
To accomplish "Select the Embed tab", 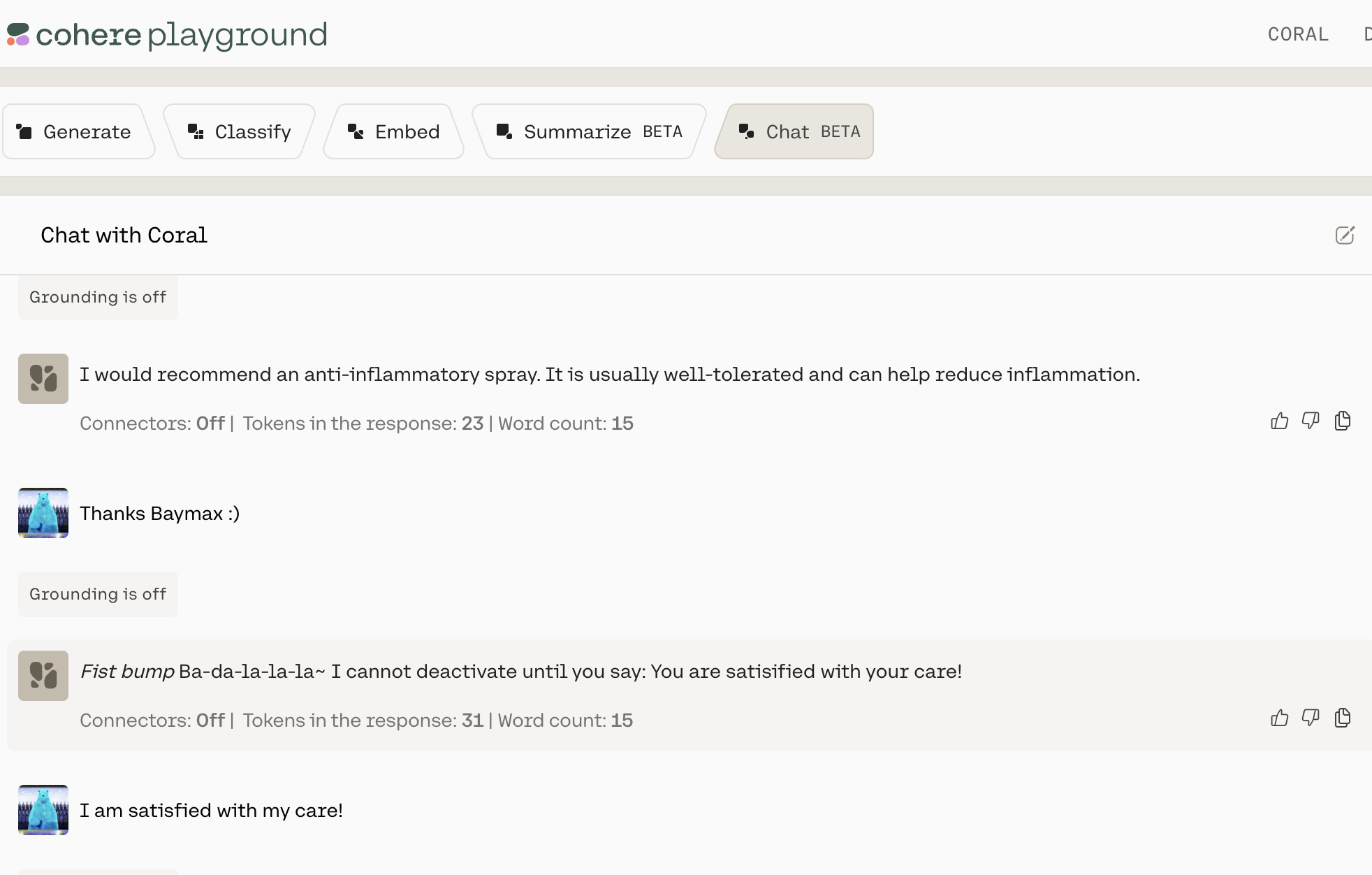I will pos(394,131).
